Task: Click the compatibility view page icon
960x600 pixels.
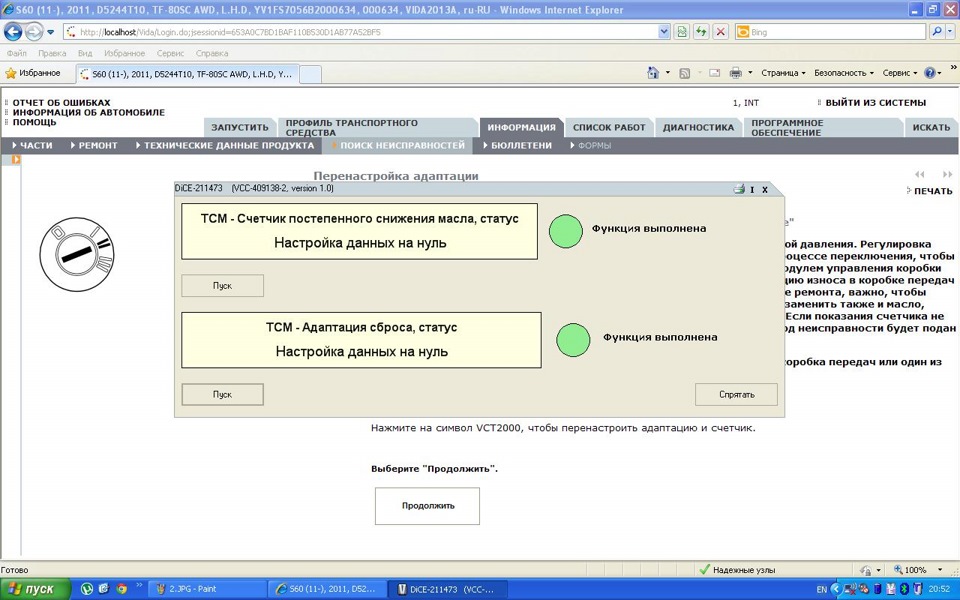Action: (x=681, y=32)
